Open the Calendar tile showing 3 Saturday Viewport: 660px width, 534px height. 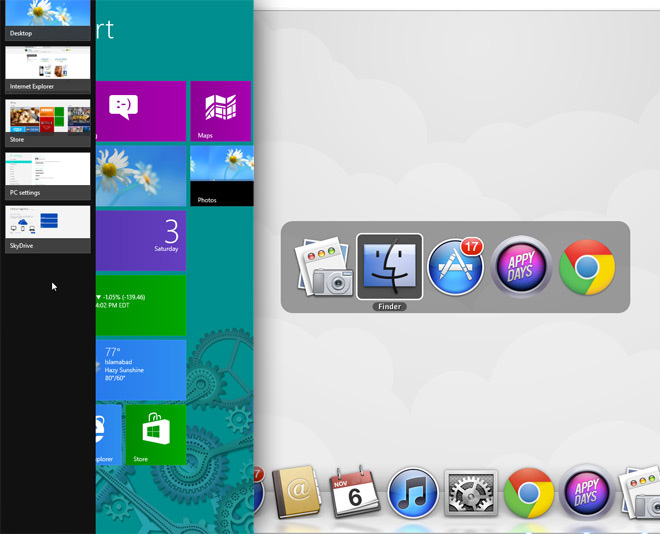(x=141, y=241)
